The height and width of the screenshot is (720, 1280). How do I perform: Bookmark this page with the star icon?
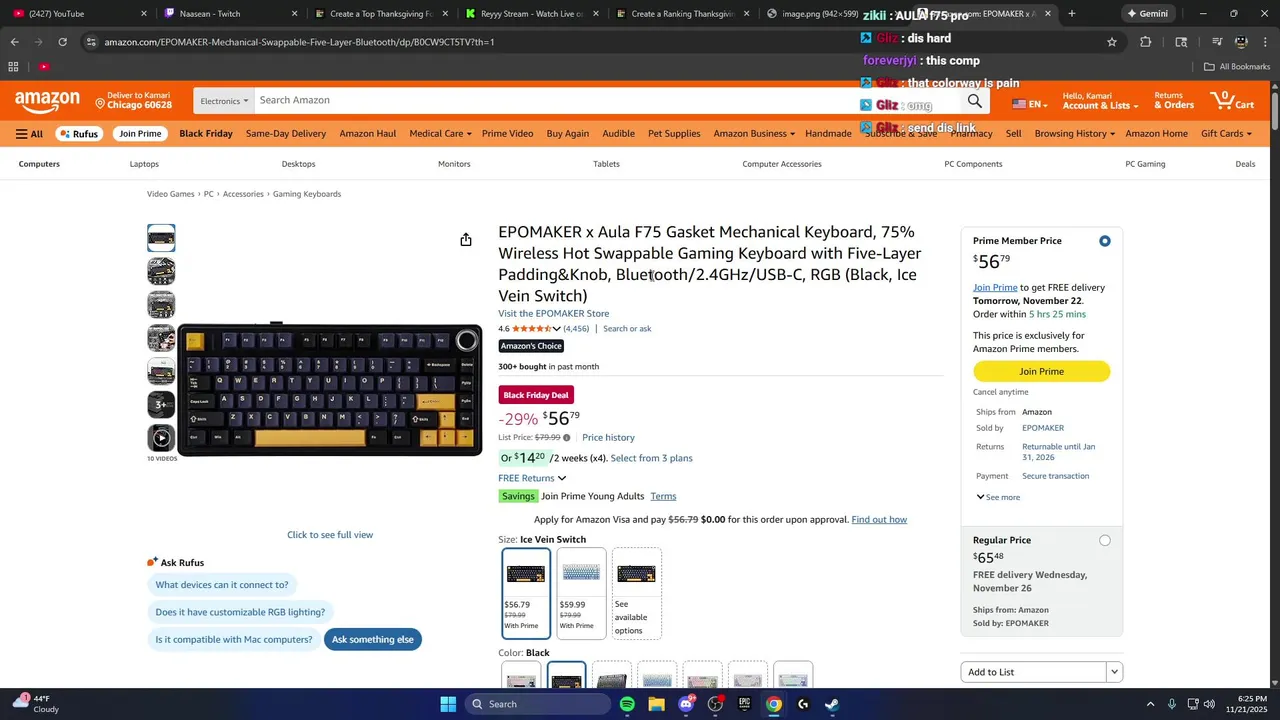(x=1111, y=42)
